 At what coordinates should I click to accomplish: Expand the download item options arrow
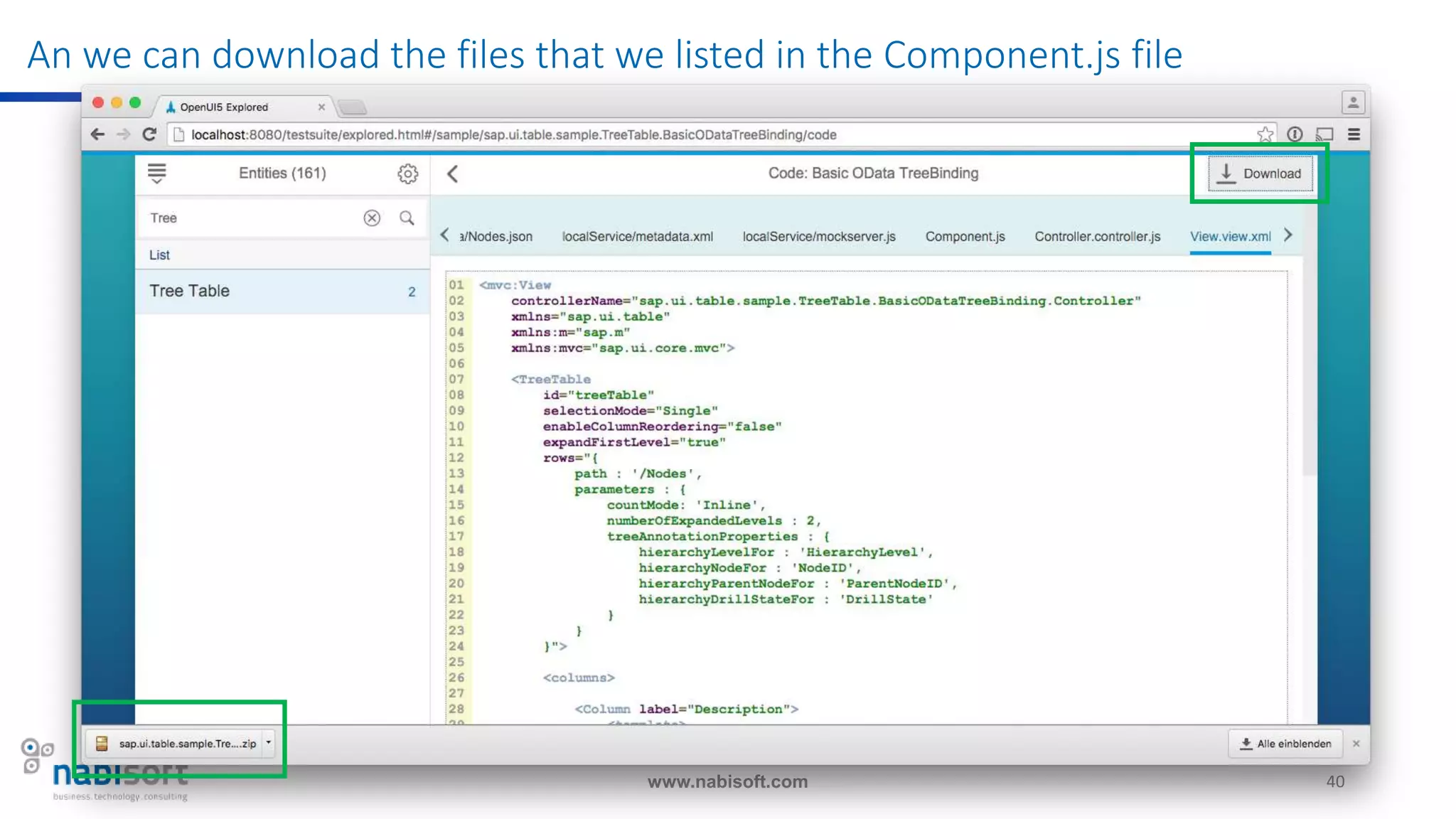(x=269, y=743)
